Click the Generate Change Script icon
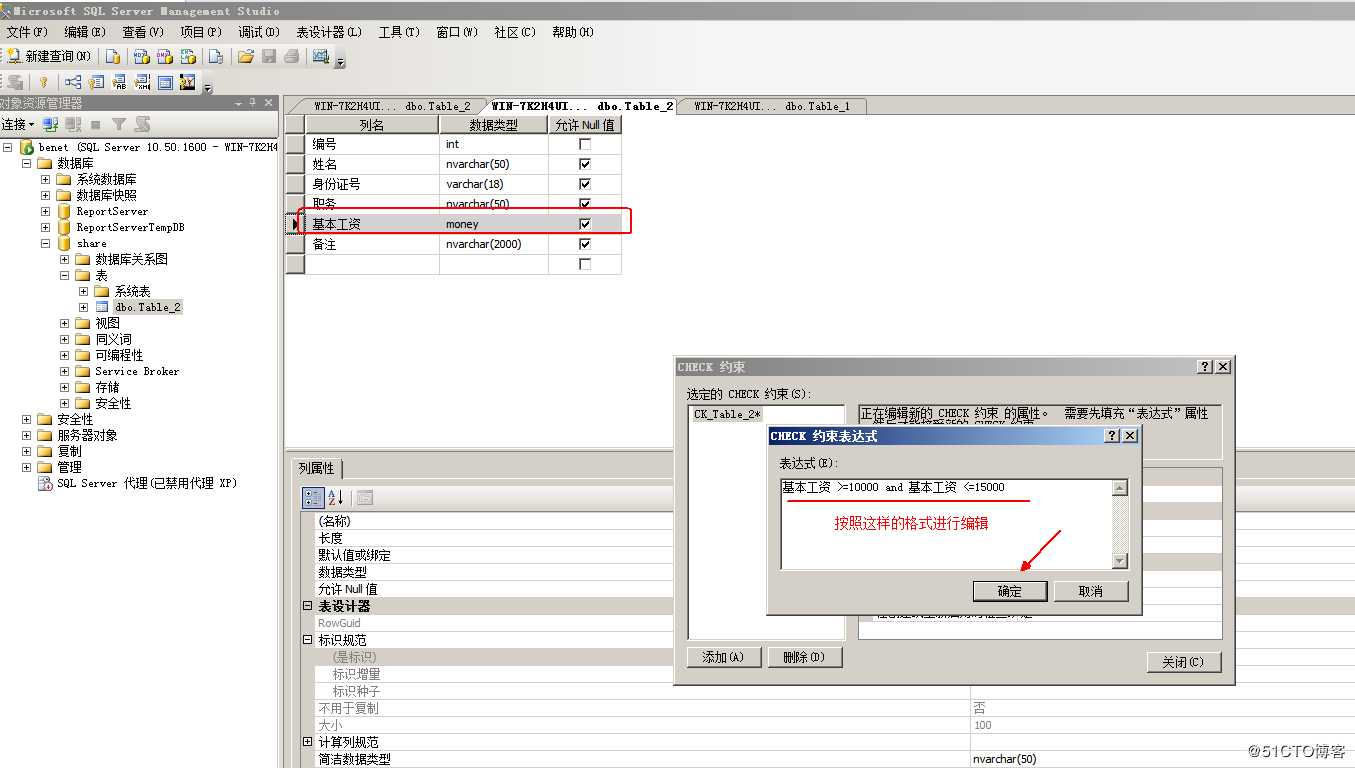Image resolution: width=1355 pixels, height=768 pixels. 14,83
